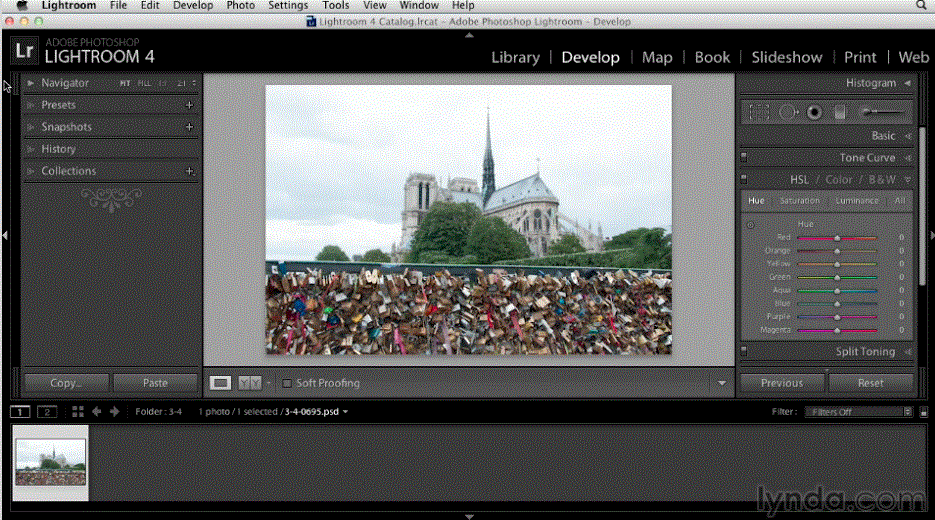The image size is (935, 520).
Task: Toggle the filter lock switch icon
Action: click(x=923, y=411)
